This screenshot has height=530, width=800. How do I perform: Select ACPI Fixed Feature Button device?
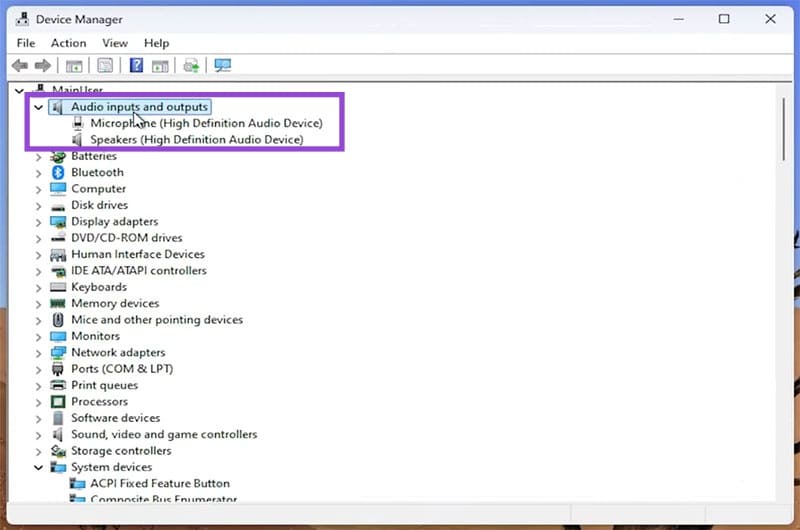pos(160,483)
